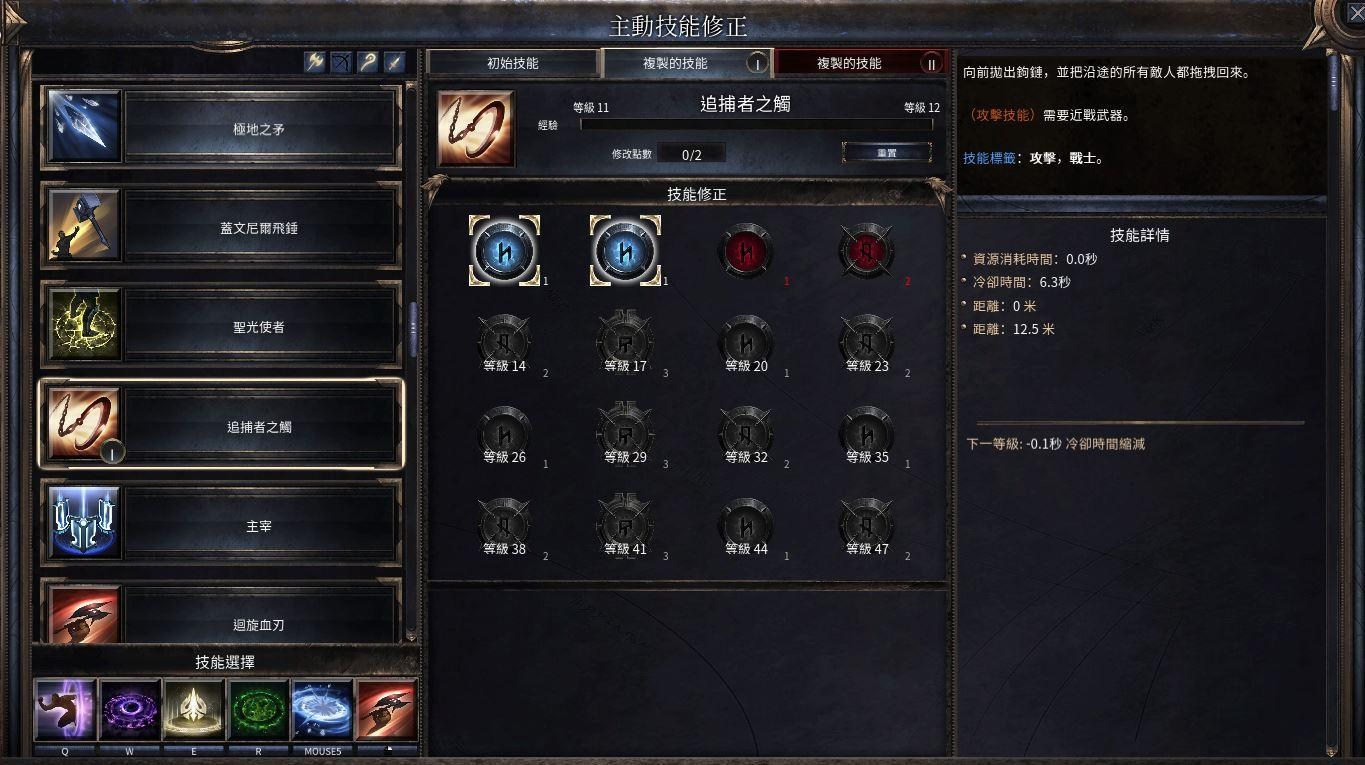Click the 追捕者之觸 experience progress bar
Viewport: 1365px width, 765px height.
(x=757, y=125)
